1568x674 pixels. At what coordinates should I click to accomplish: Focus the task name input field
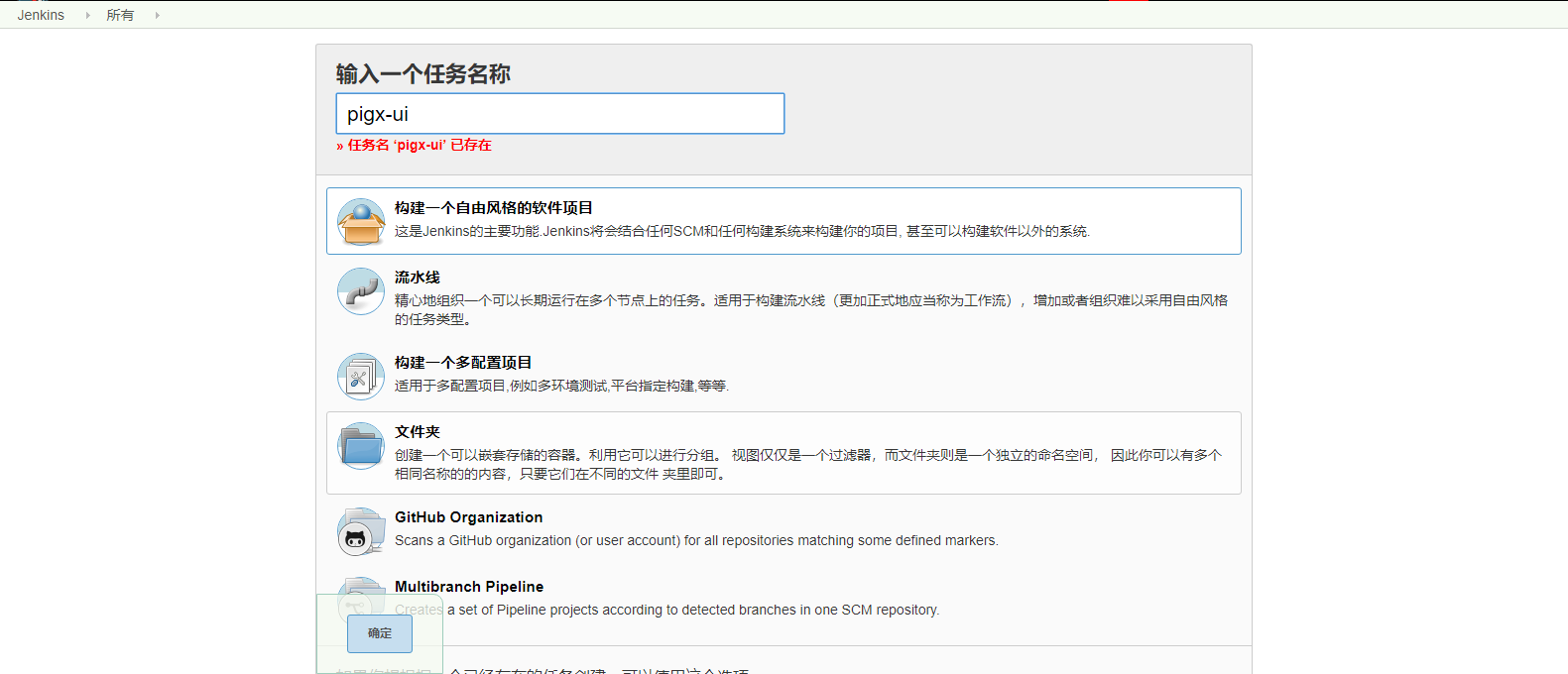pos(560,114)
